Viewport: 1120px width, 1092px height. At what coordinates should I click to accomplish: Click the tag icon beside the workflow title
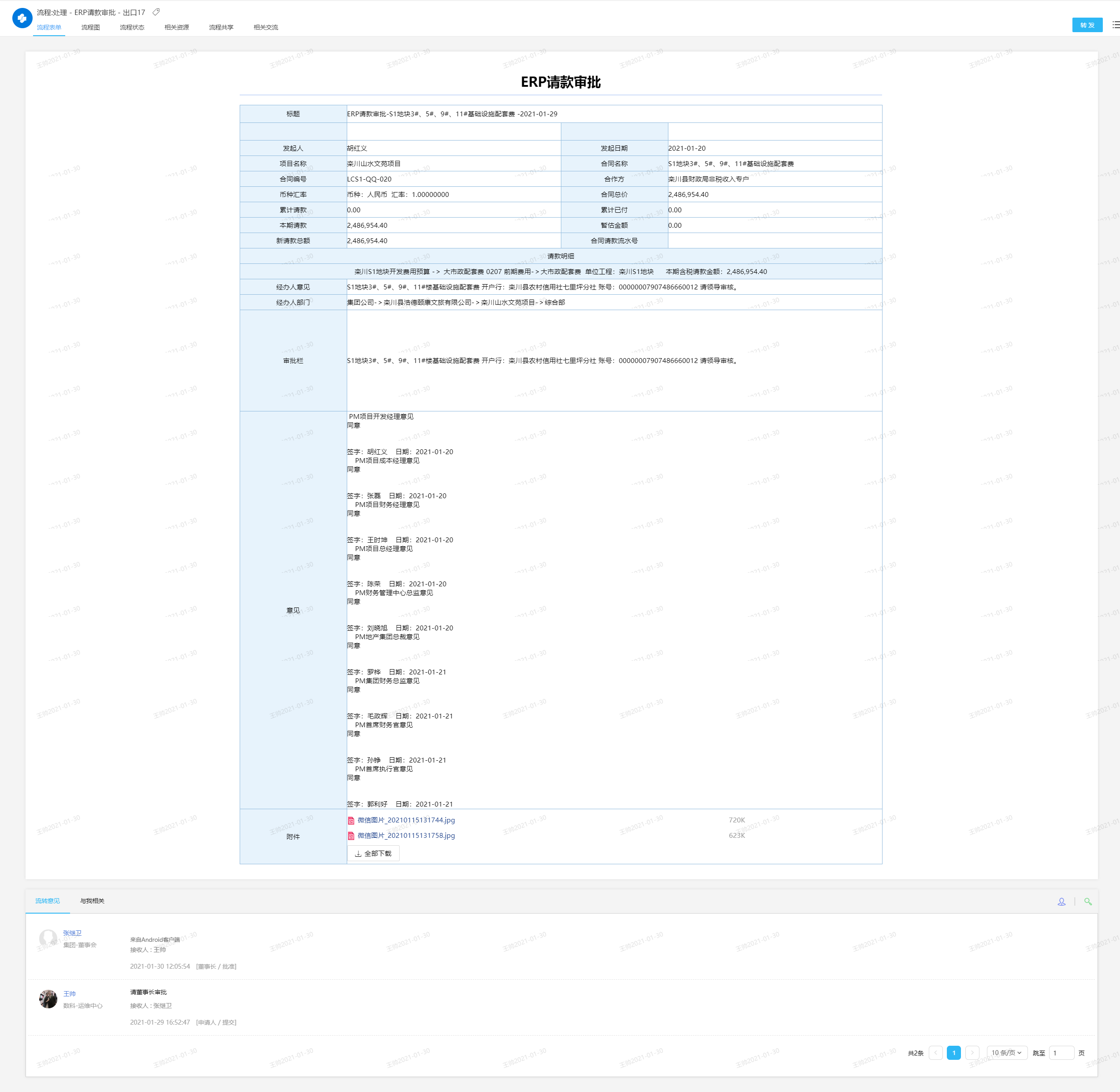(156, 12)
